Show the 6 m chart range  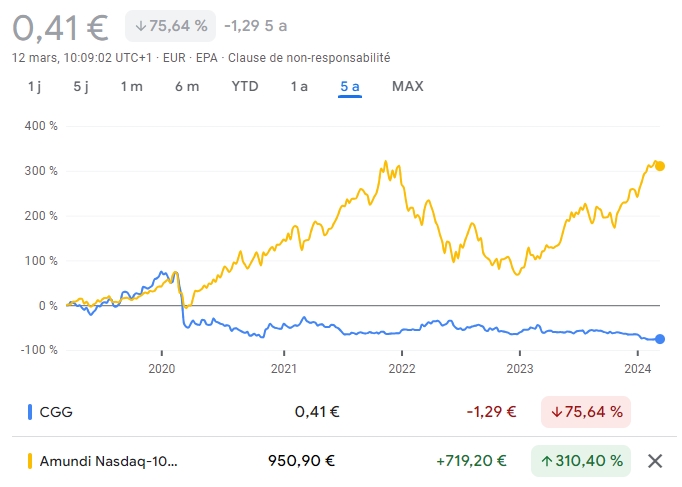187,86
